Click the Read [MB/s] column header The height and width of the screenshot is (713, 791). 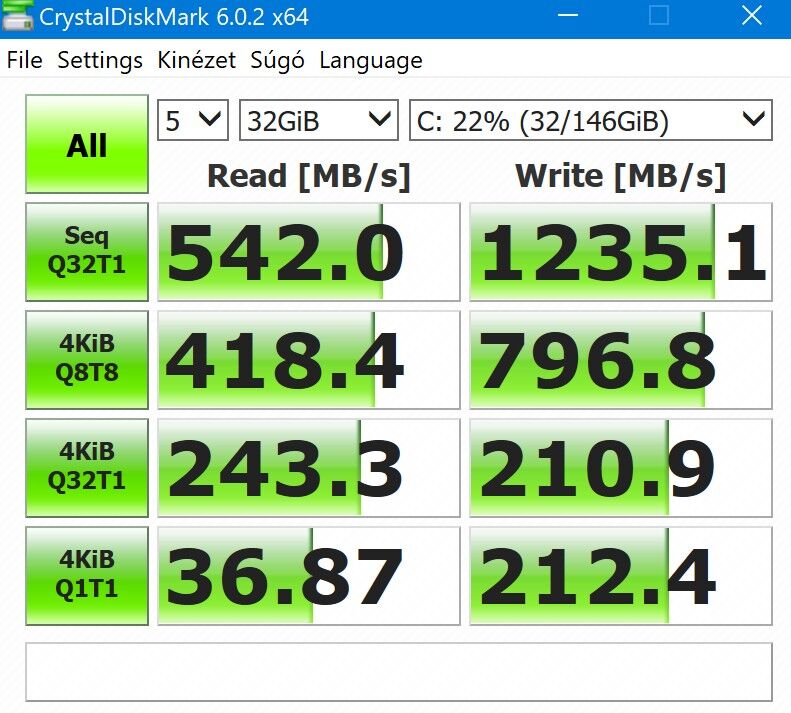point(309,177)
